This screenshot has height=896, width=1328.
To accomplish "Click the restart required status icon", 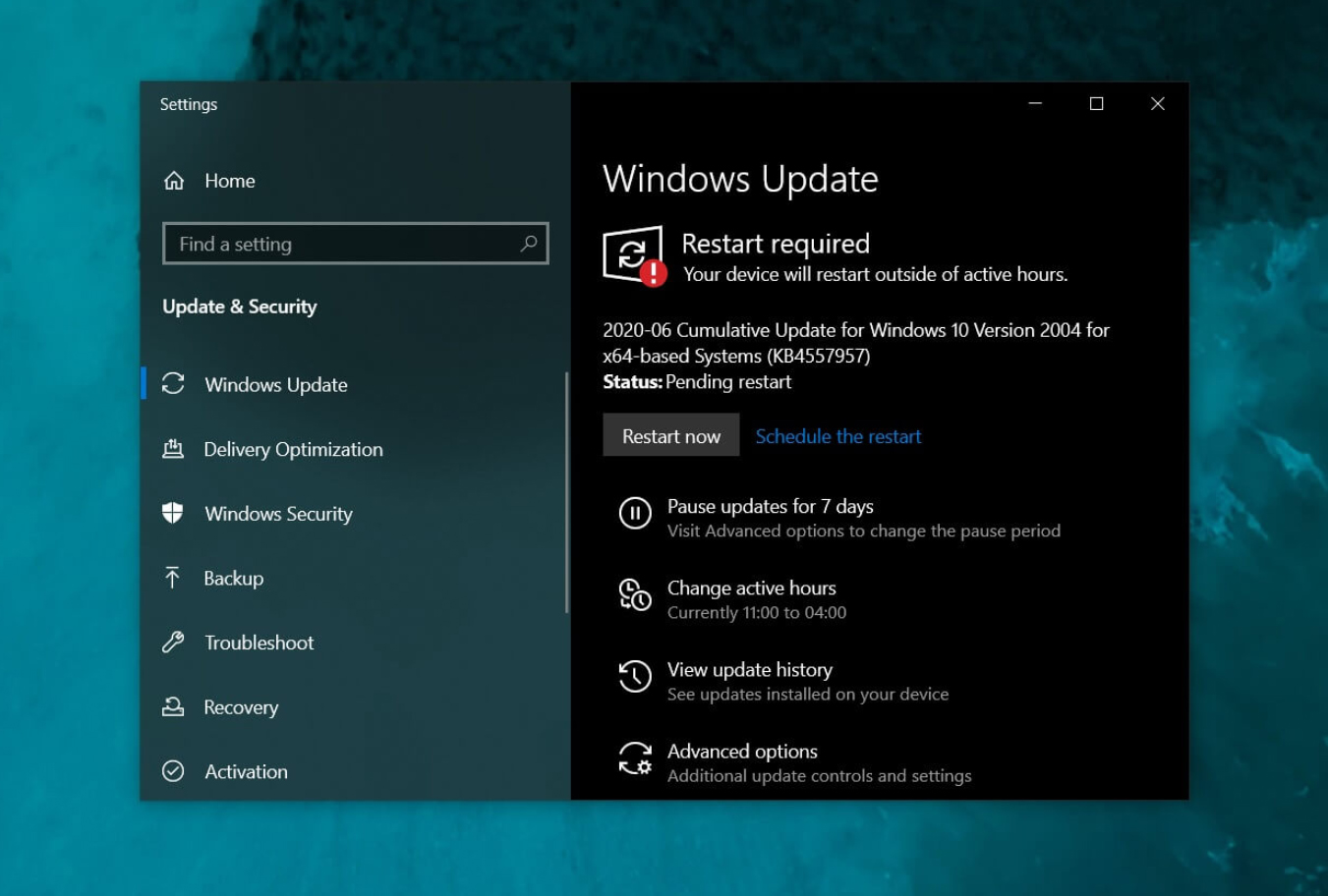I will click(634, 256).
